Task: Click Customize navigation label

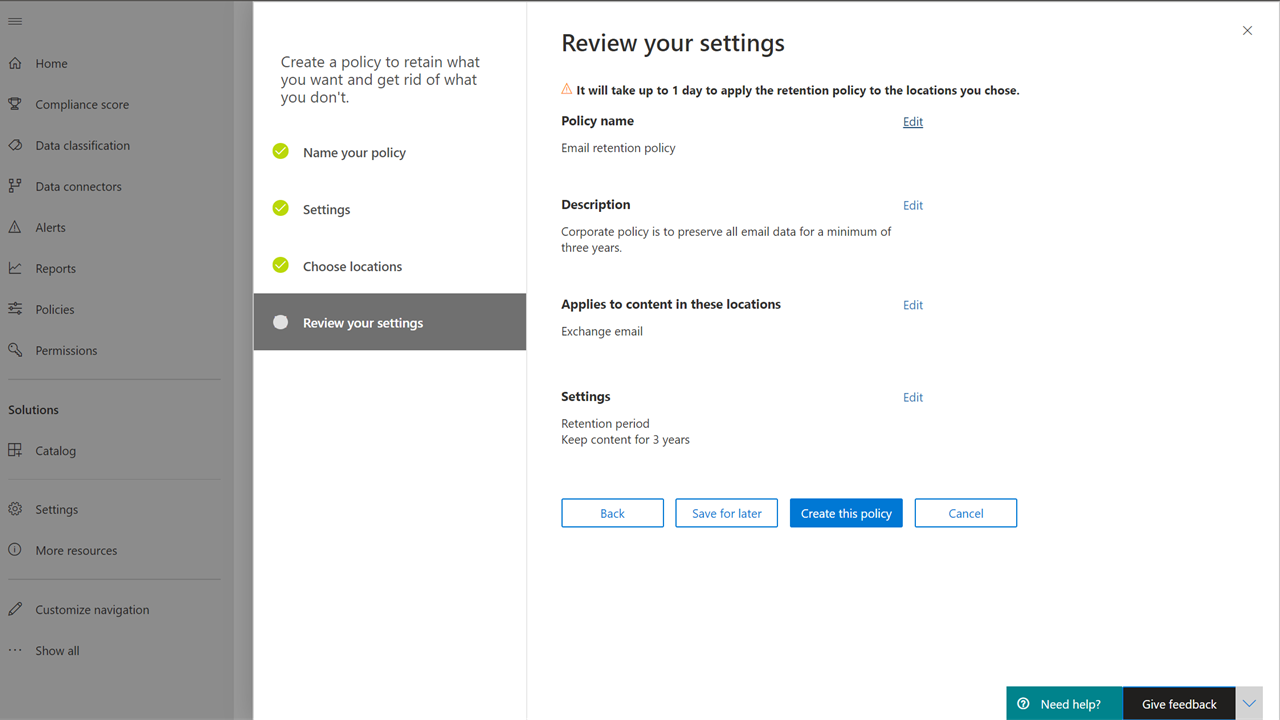Action: pos(92,609)
